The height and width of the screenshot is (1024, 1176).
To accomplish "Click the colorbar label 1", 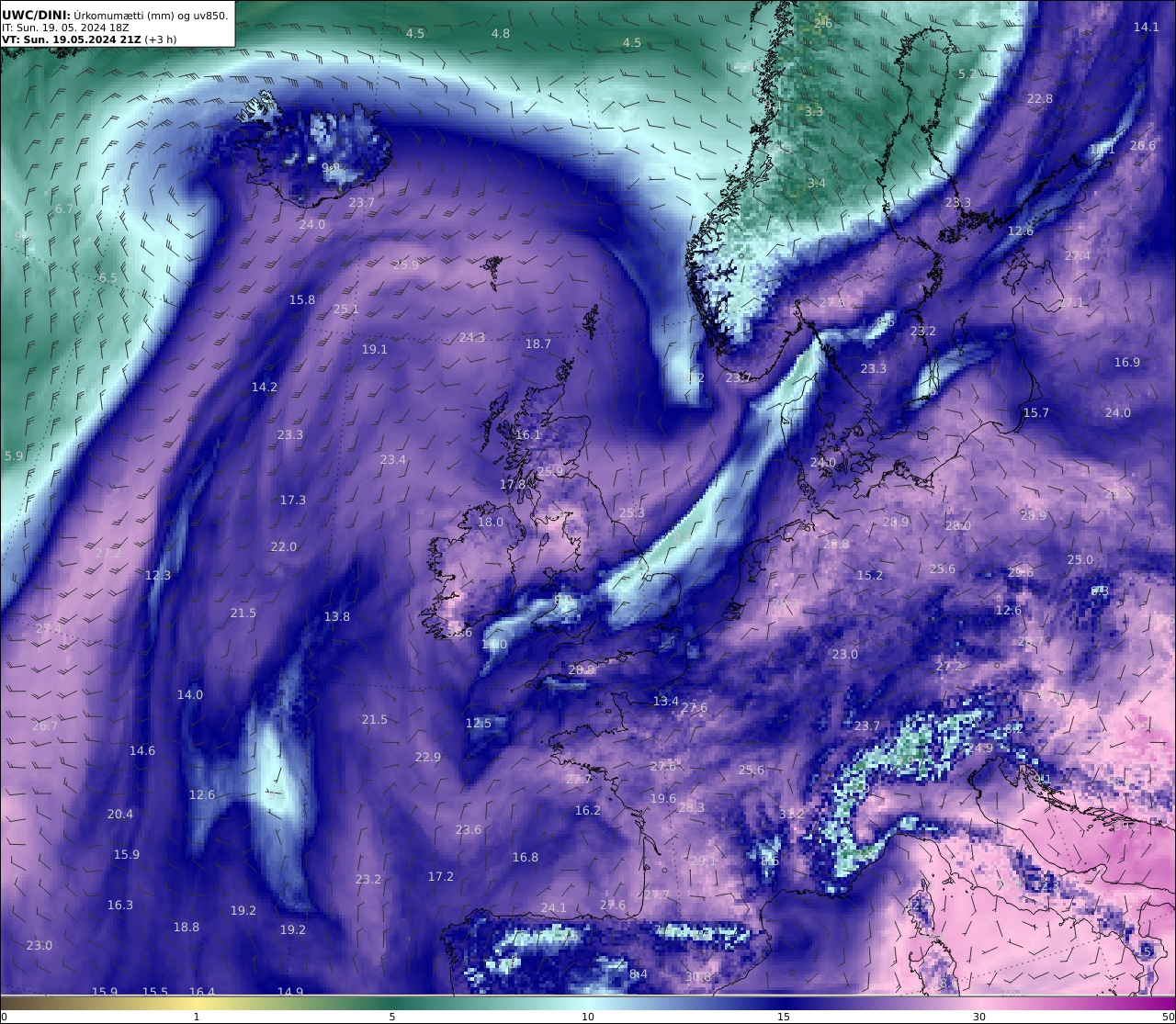I will coord(197,1017).
